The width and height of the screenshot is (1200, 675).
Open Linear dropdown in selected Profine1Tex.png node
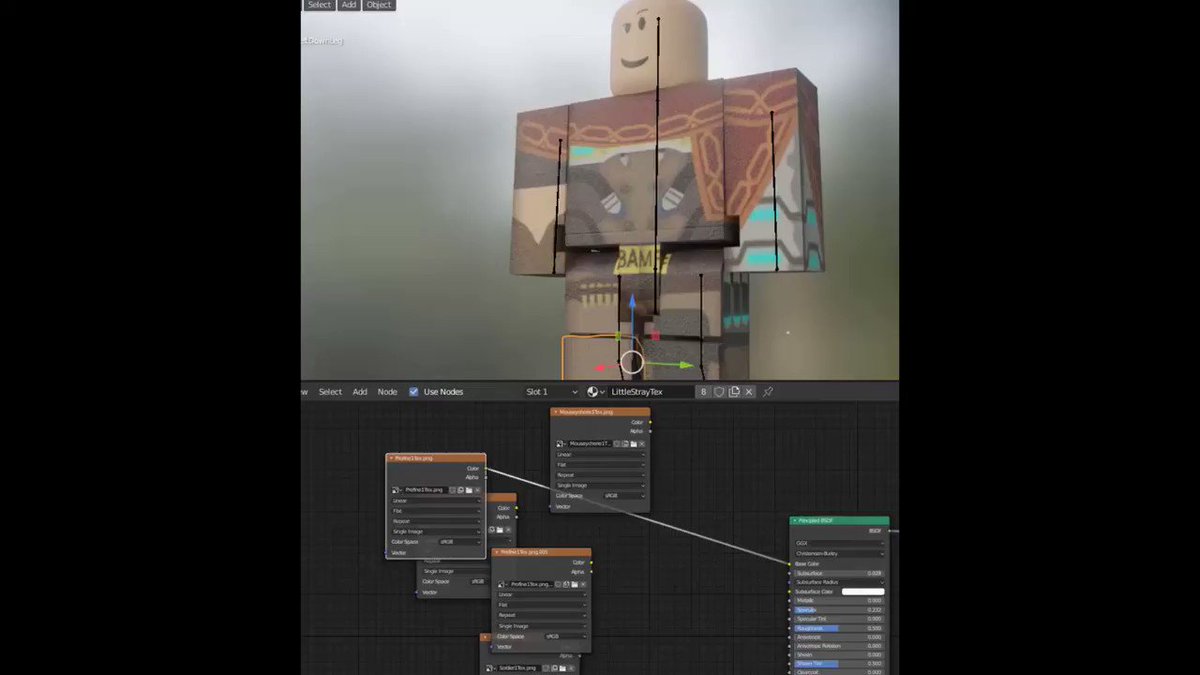436,500
